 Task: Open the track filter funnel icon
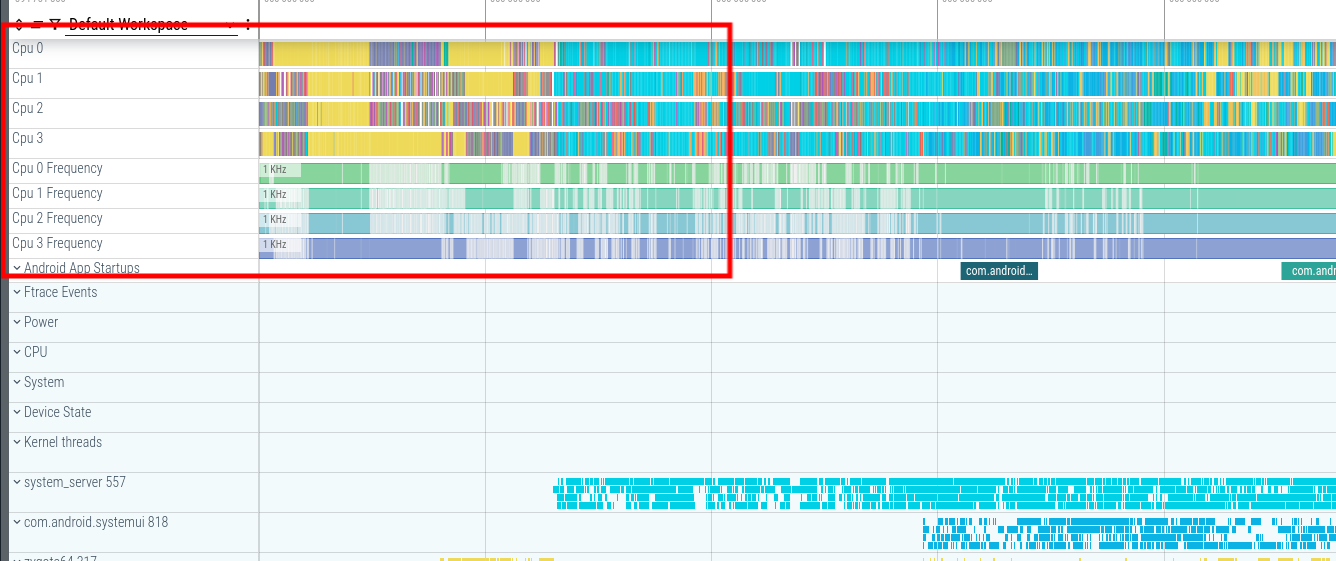click(55, 25)
